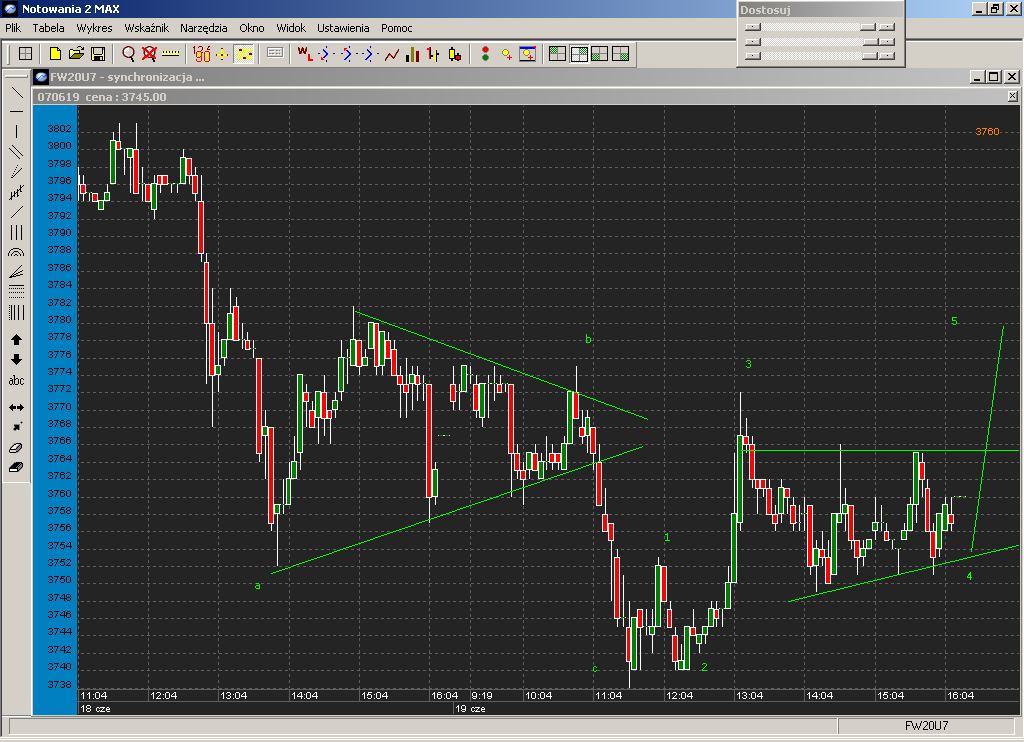
Task: Enable the yellow crosshair cursor icon
Action: [x=222, y=54]
